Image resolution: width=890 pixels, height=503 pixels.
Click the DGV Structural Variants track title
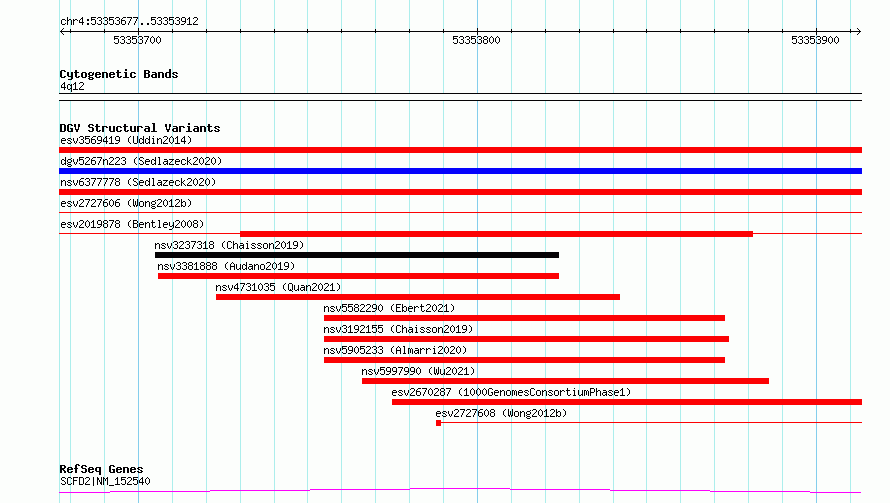pyautogui.click(x=140, y=128)
